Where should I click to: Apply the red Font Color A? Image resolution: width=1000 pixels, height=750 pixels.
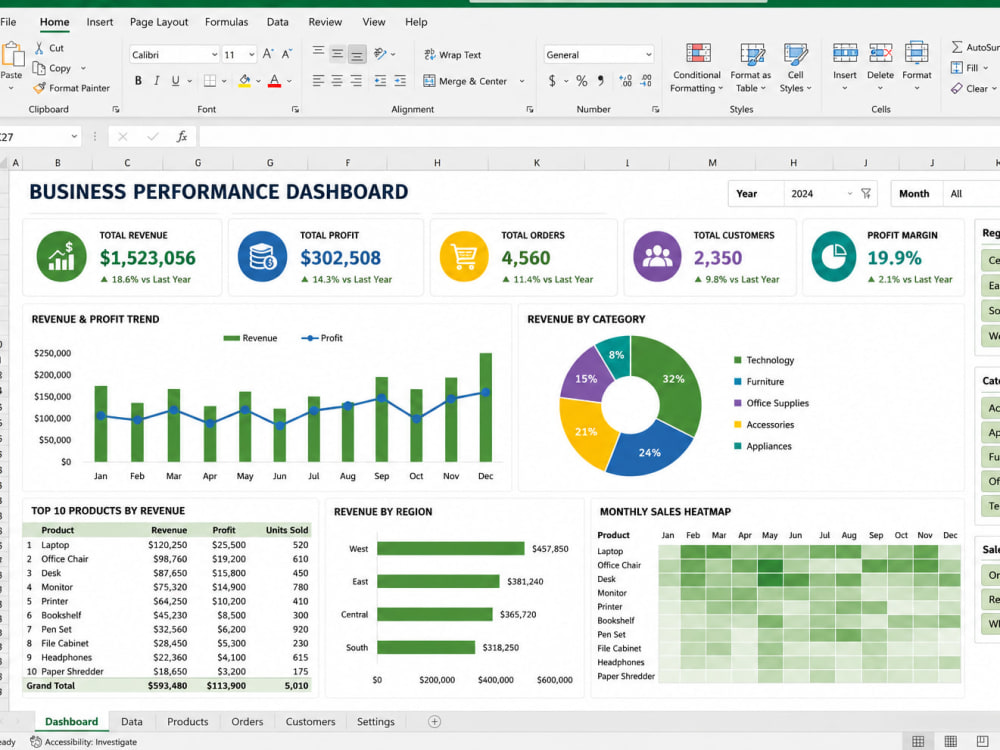click(x=274, y=81)
